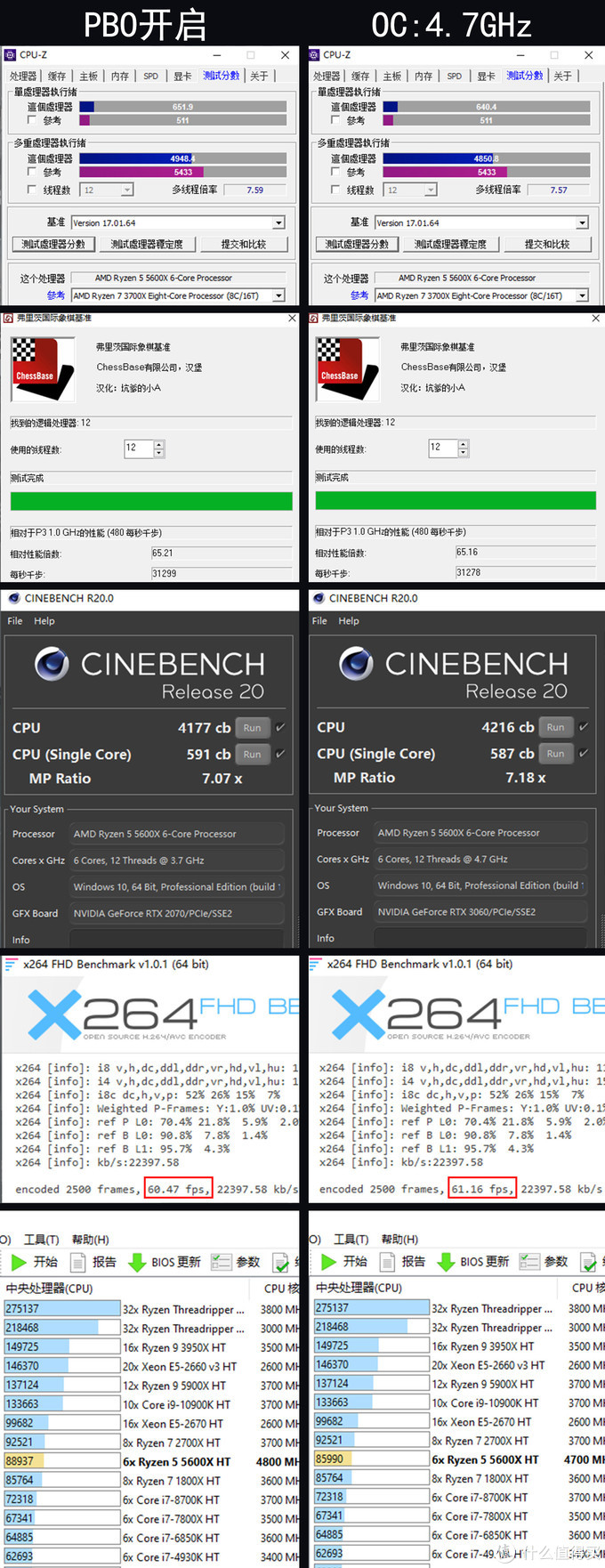Click green BIOS 更新 arrow icon, left bottom window
605x1568 pixels.
[x=137, y=1262]
